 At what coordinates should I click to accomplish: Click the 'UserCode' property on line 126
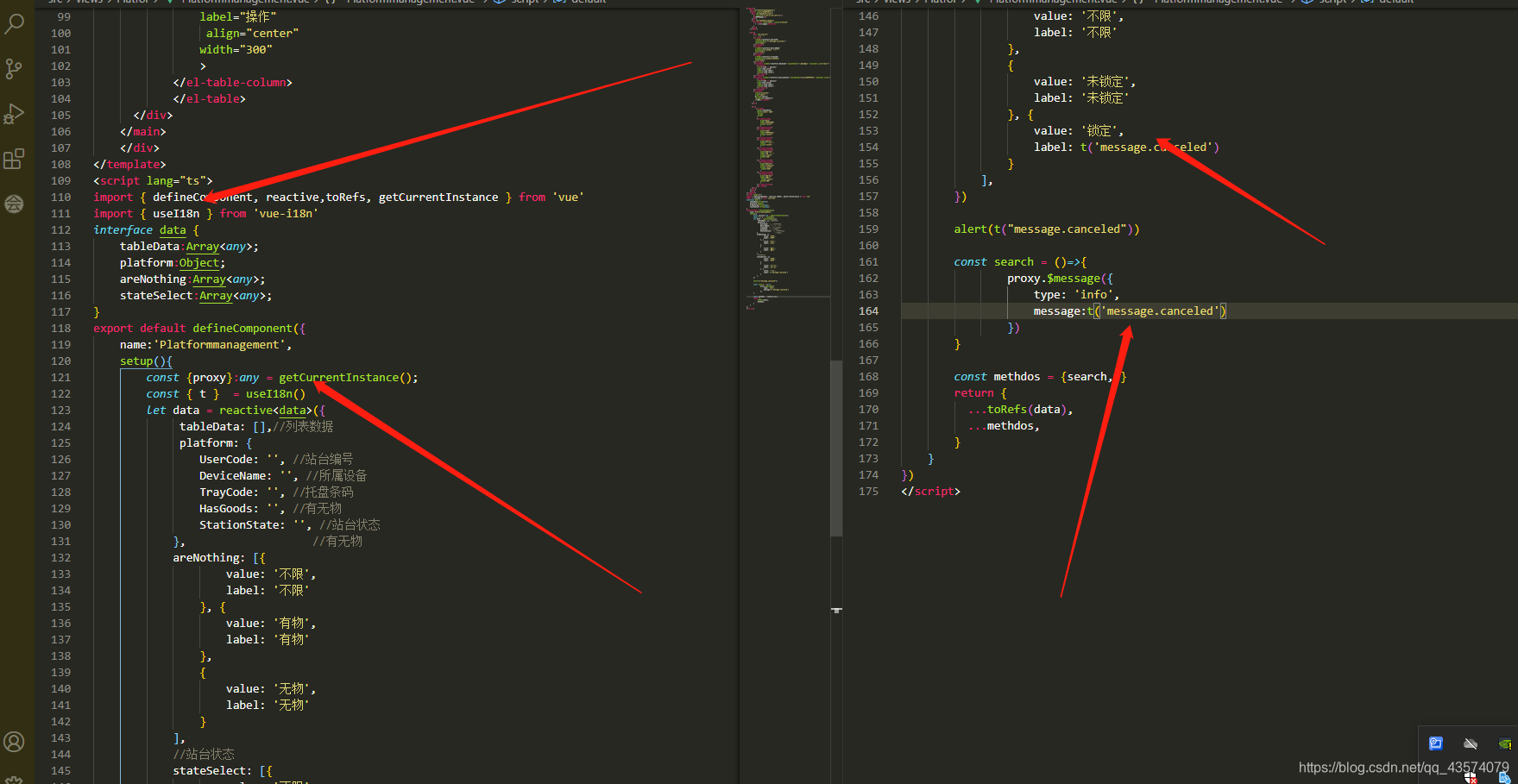[226, 460]
